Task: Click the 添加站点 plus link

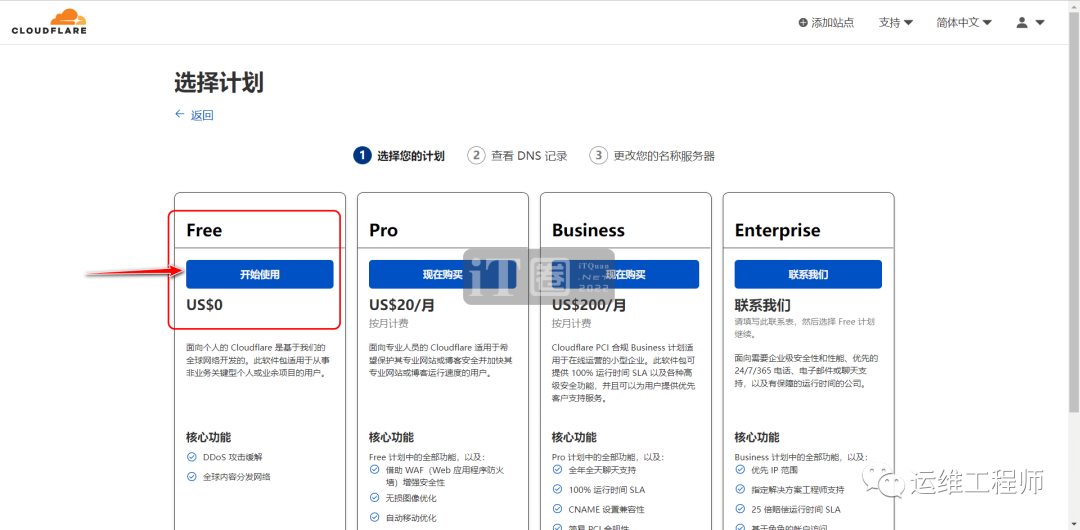Action: pyautogui.click(x=826, y=23)
